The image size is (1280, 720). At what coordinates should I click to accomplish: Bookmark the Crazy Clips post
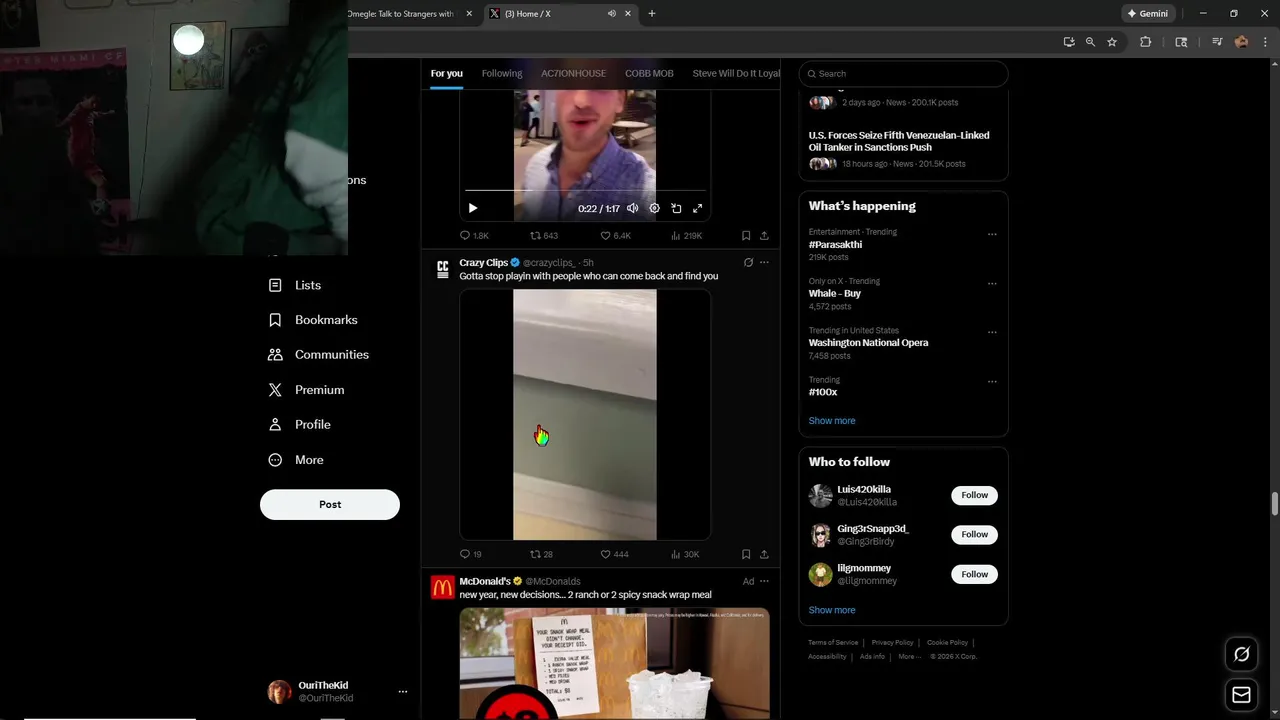[x=746, y=554]
